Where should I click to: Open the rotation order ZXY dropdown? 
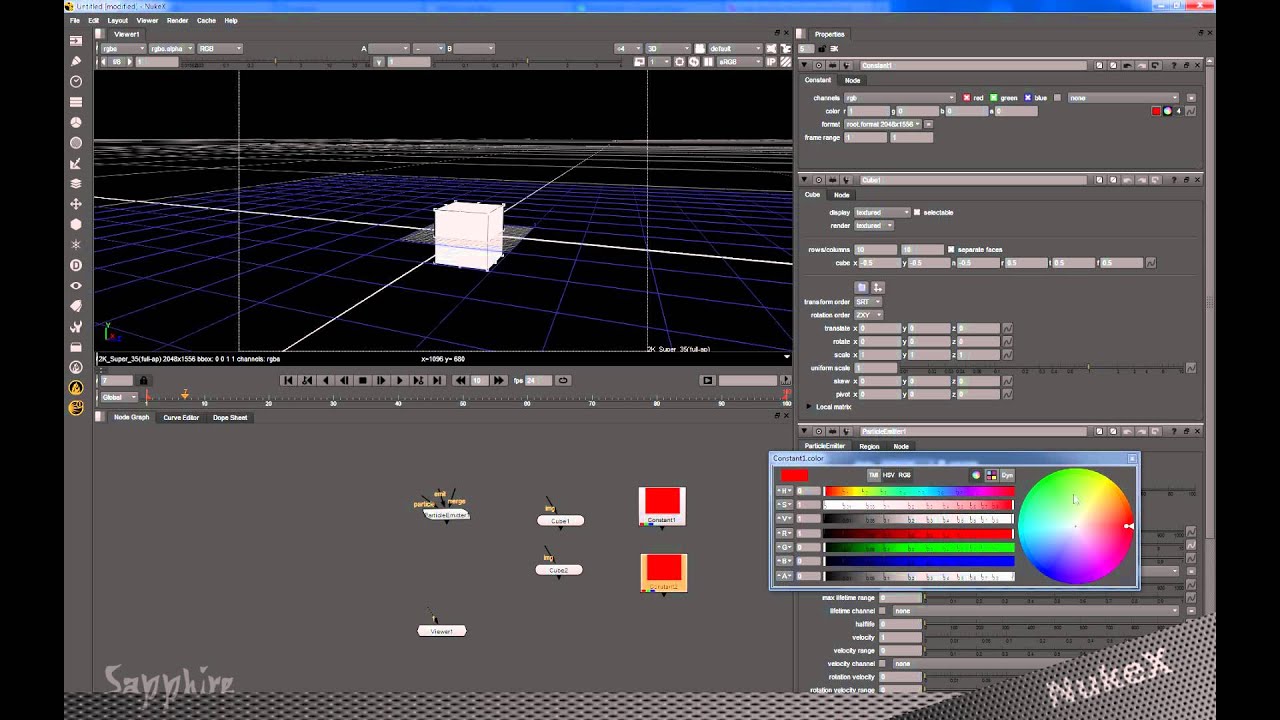click(868, 315)
